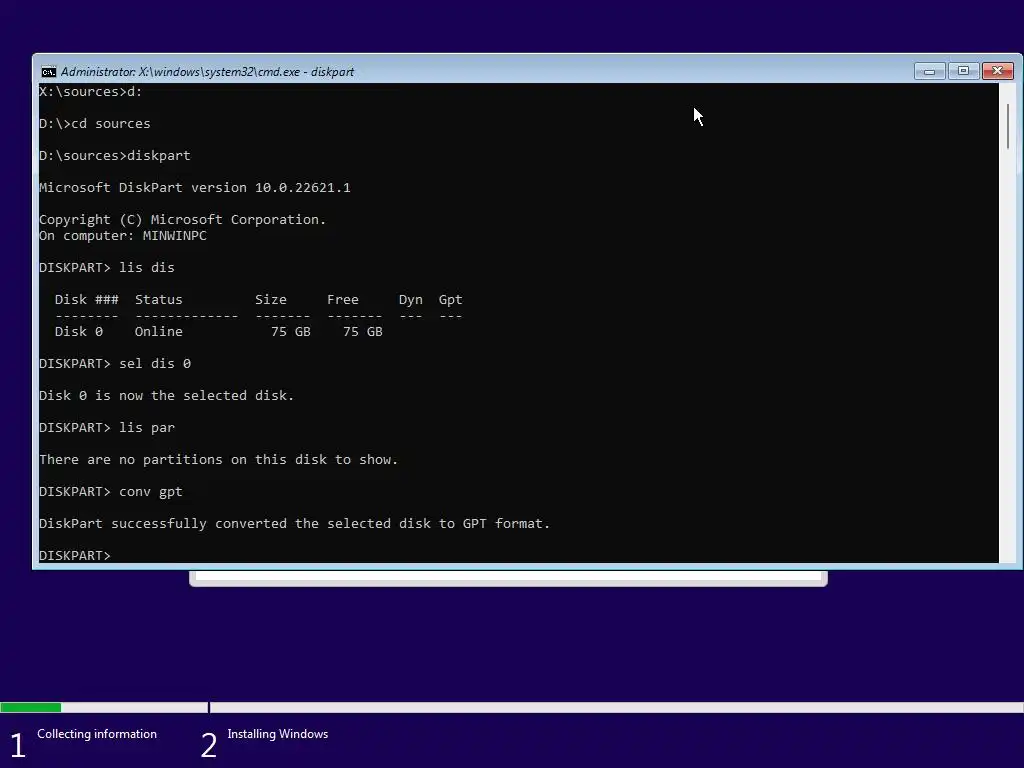
Task: Click the cmd window title bar text
Action: click(207, 72)
